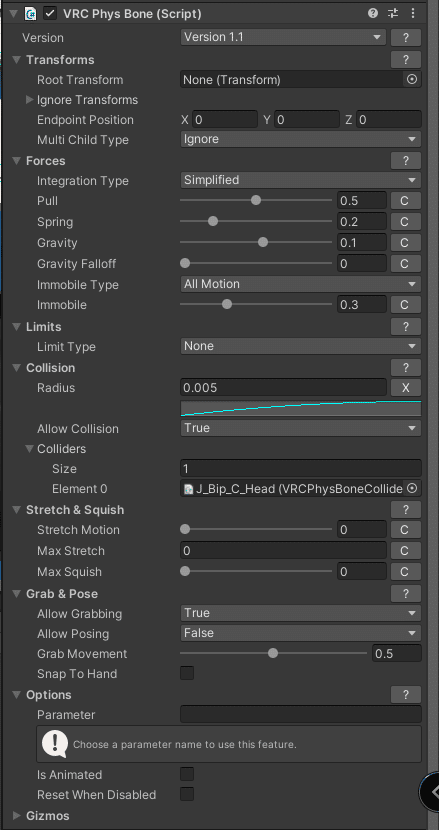Expand the Ignore Transforms list

[x=30, y=100]
